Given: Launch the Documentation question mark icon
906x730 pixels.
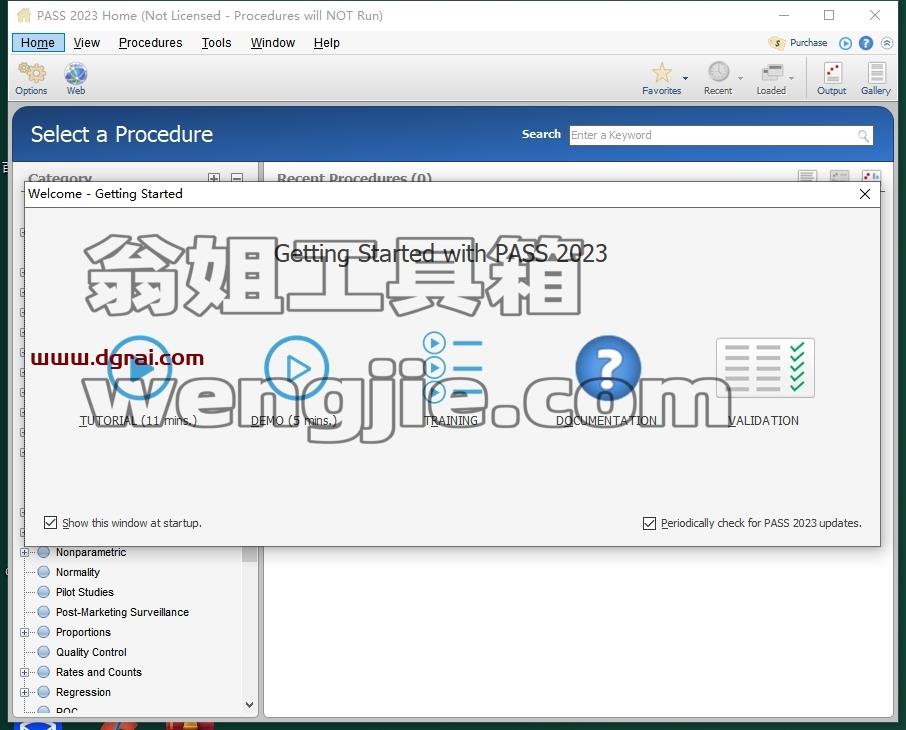Looking at the screenshot, I should (x=608, y=368).
